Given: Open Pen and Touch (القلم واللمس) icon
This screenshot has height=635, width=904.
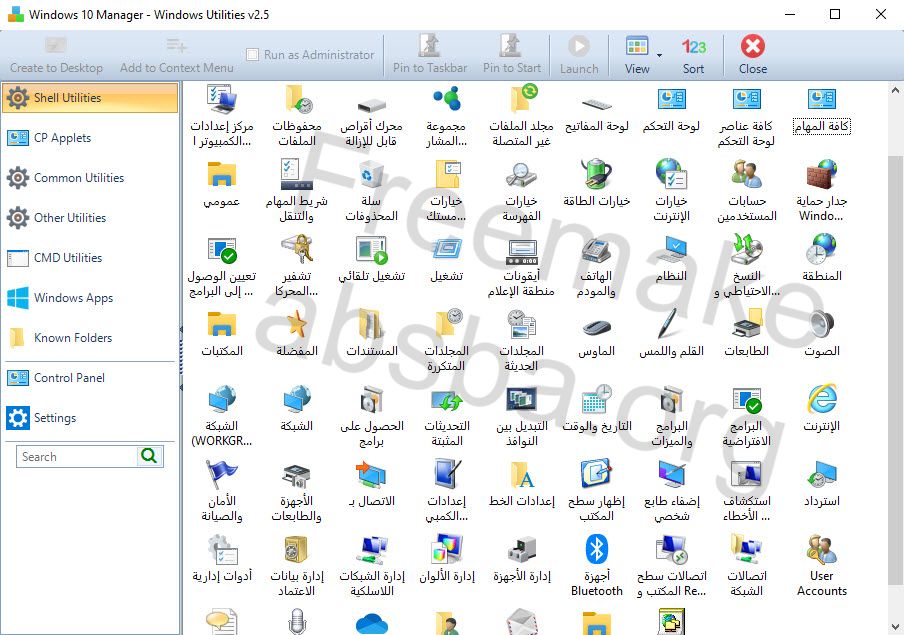Looking at the screenshot, I should (x=671, y=324).
